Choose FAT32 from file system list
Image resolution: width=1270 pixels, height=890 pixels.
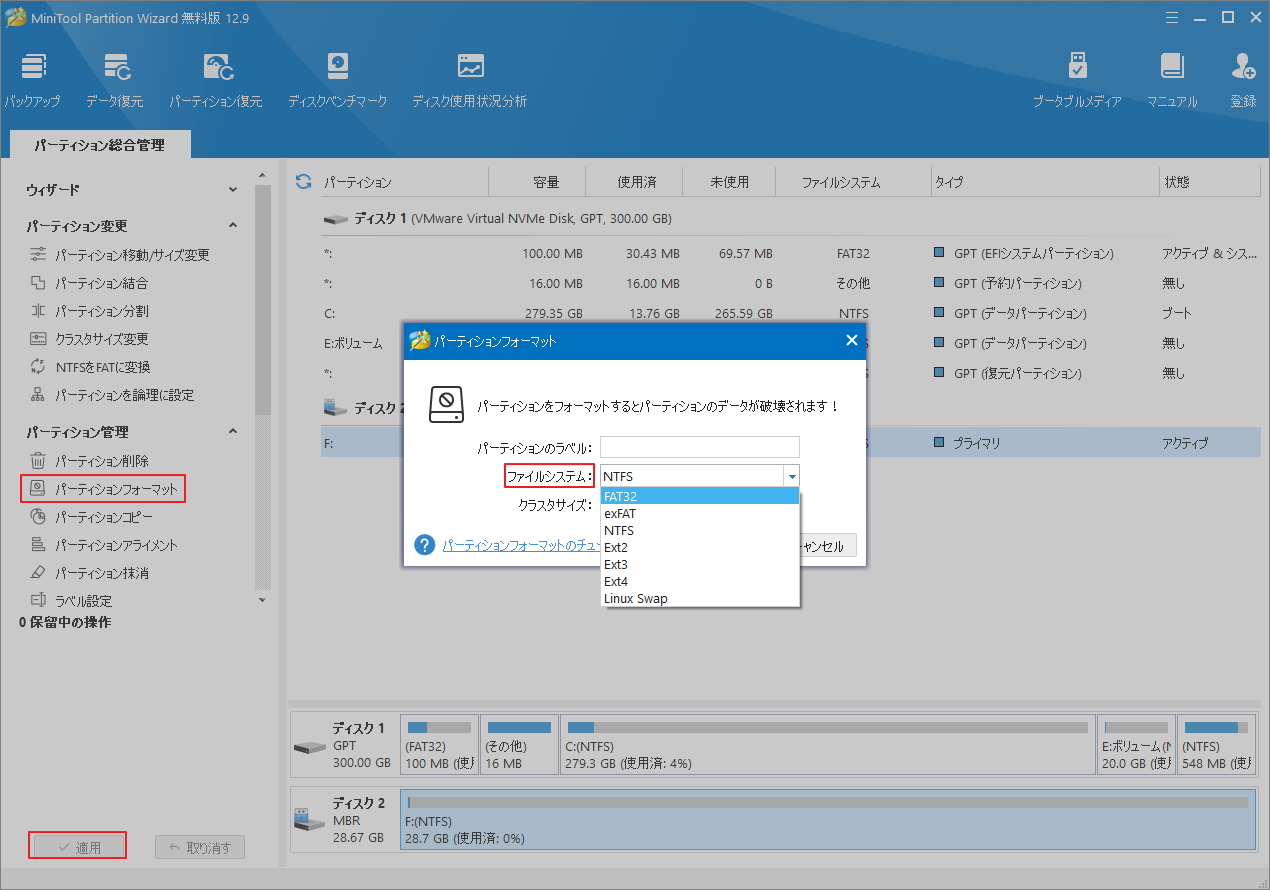pyautogui.click(x=700, y=496)
